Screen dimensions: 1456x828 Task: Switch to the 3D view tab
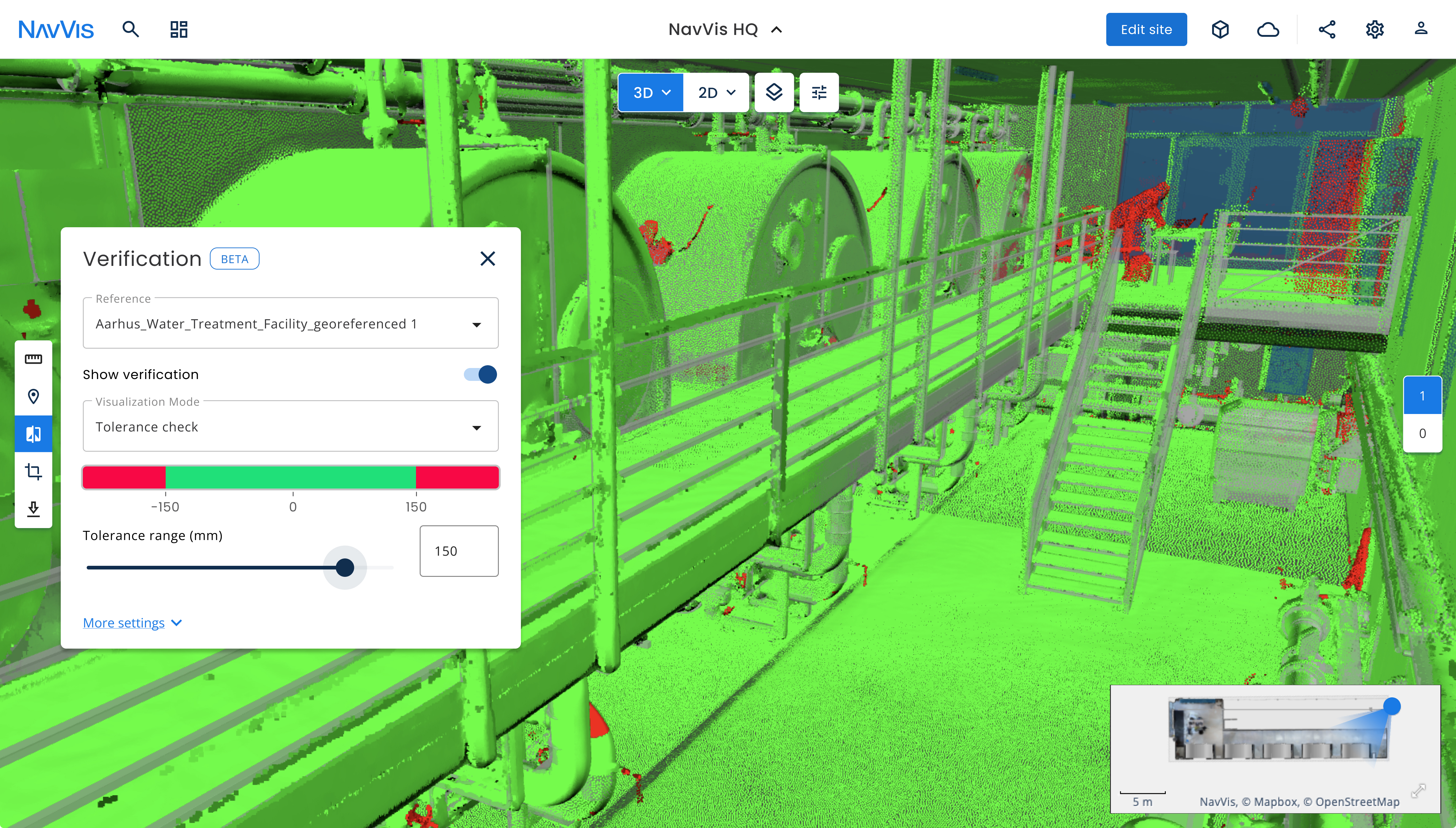point(651,92)
